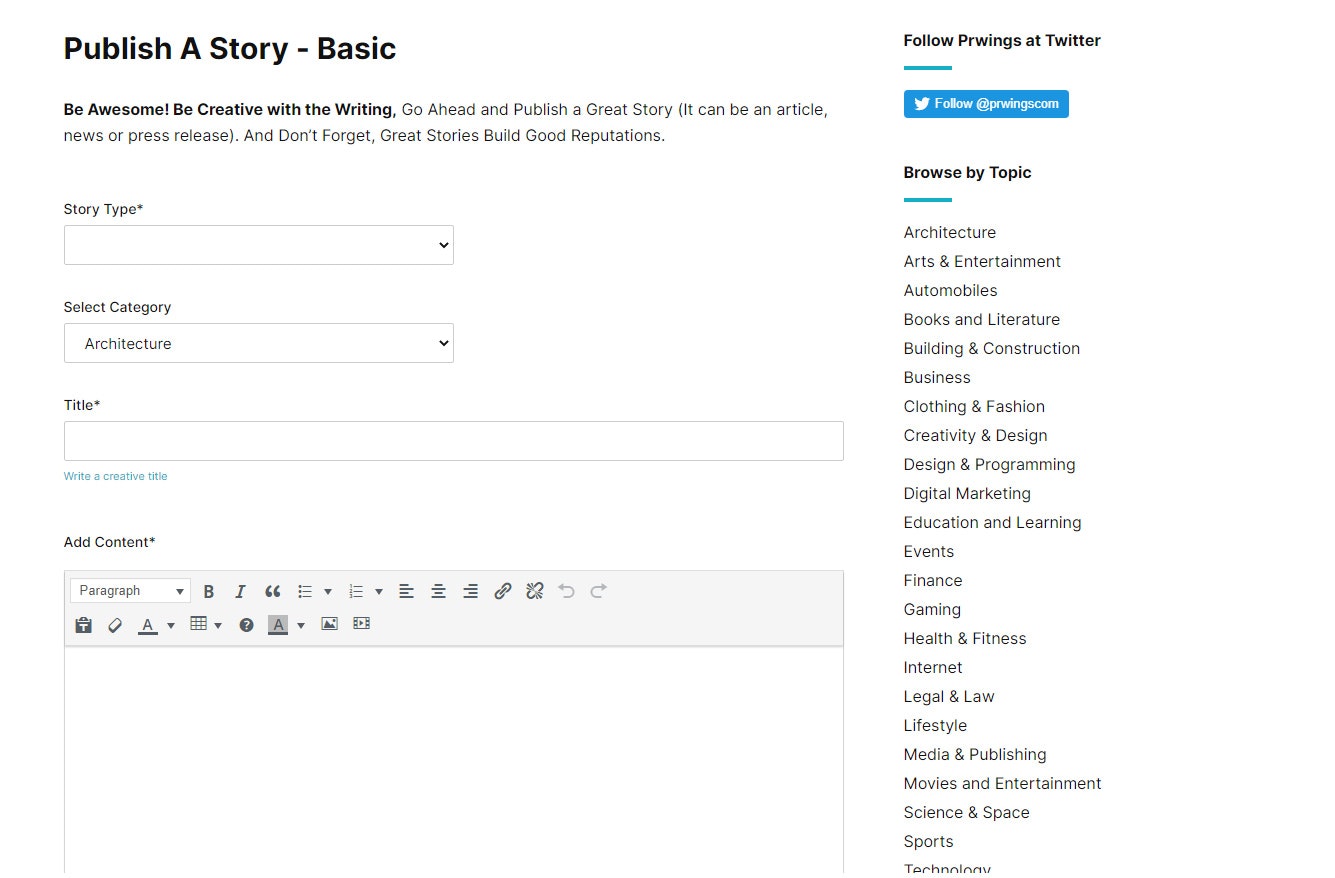Click inside the Add Content editor area
The width and height of the screenshot is (1335, 878).
coord(454,760)
